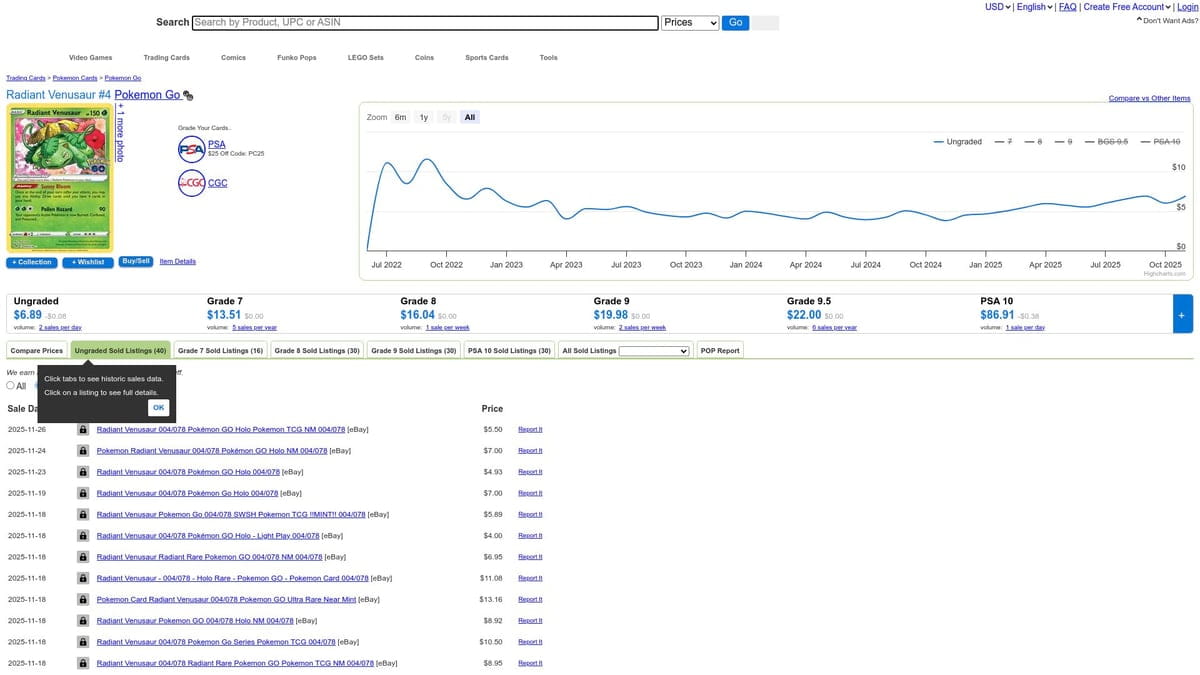Image resolution: width=1200 pixels, height=675 pixels.
Task: Click the lock icon beside the 2025-11-26 sale
Action: 83,429
